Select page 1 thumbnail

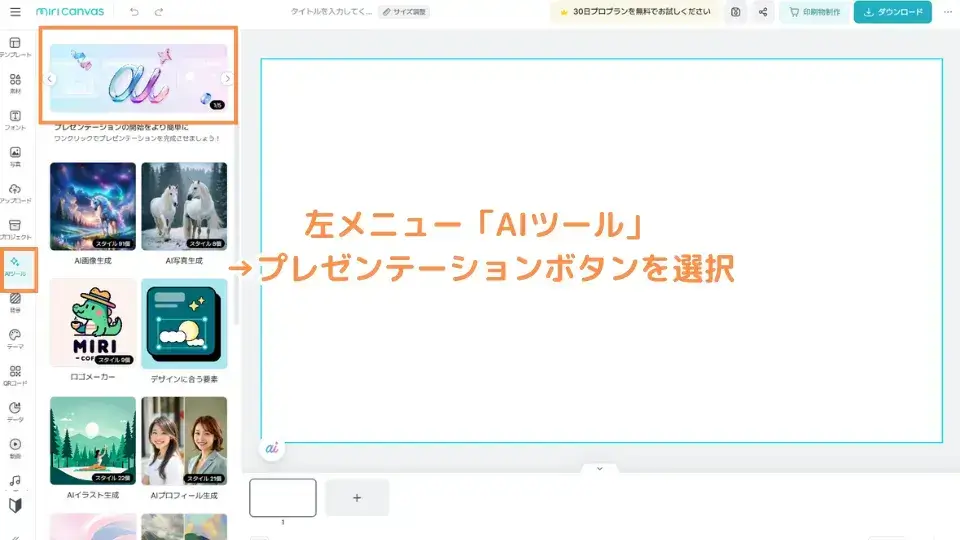click(283, 498)
